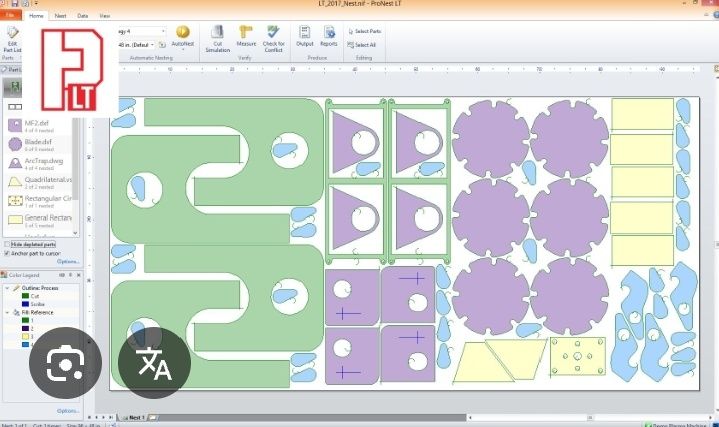
Task: Click the Cut color swatch
Action: coord(25,296)
